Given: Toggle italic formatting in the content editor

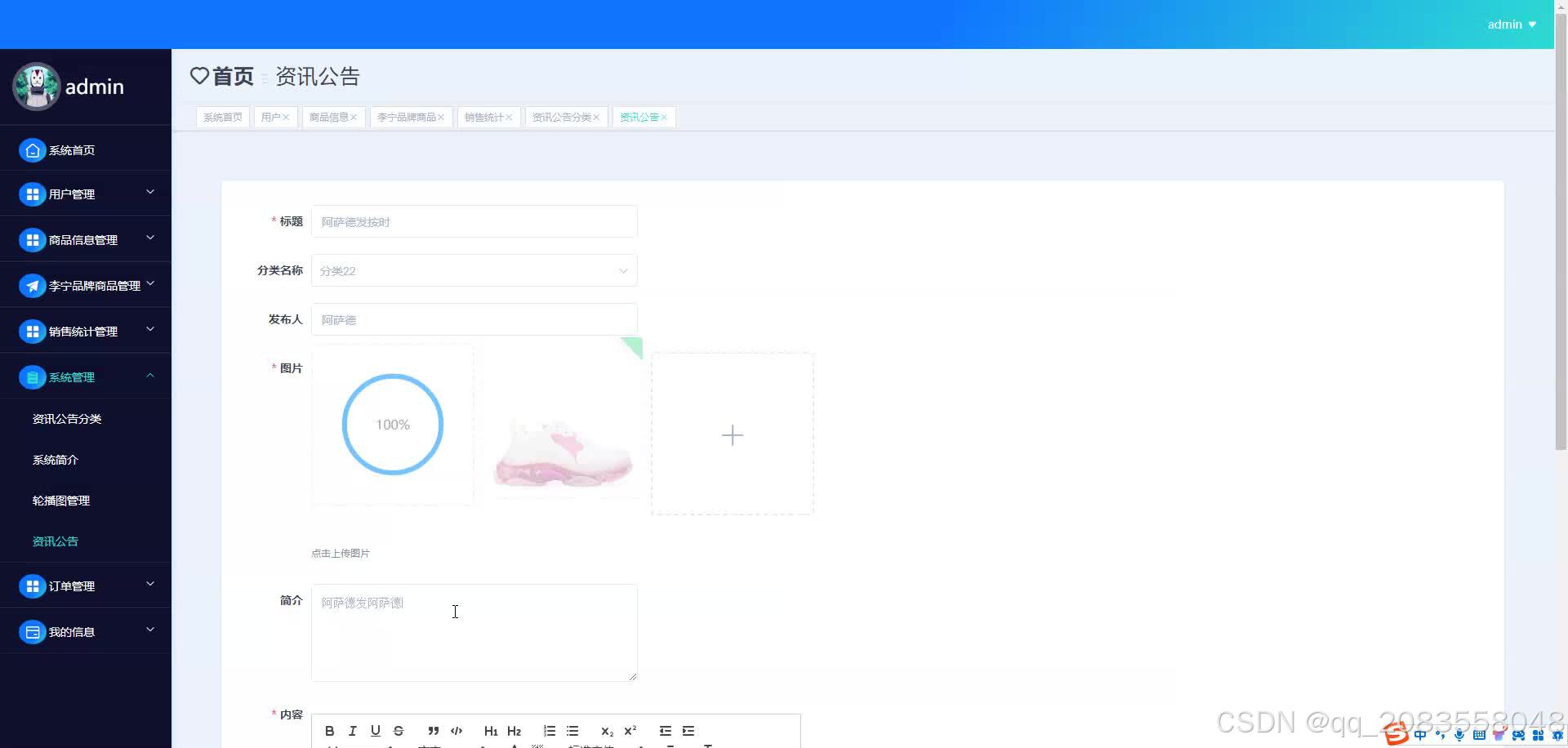Looking at the screenshot, I should pyautogui.click(x=353, y=731).
